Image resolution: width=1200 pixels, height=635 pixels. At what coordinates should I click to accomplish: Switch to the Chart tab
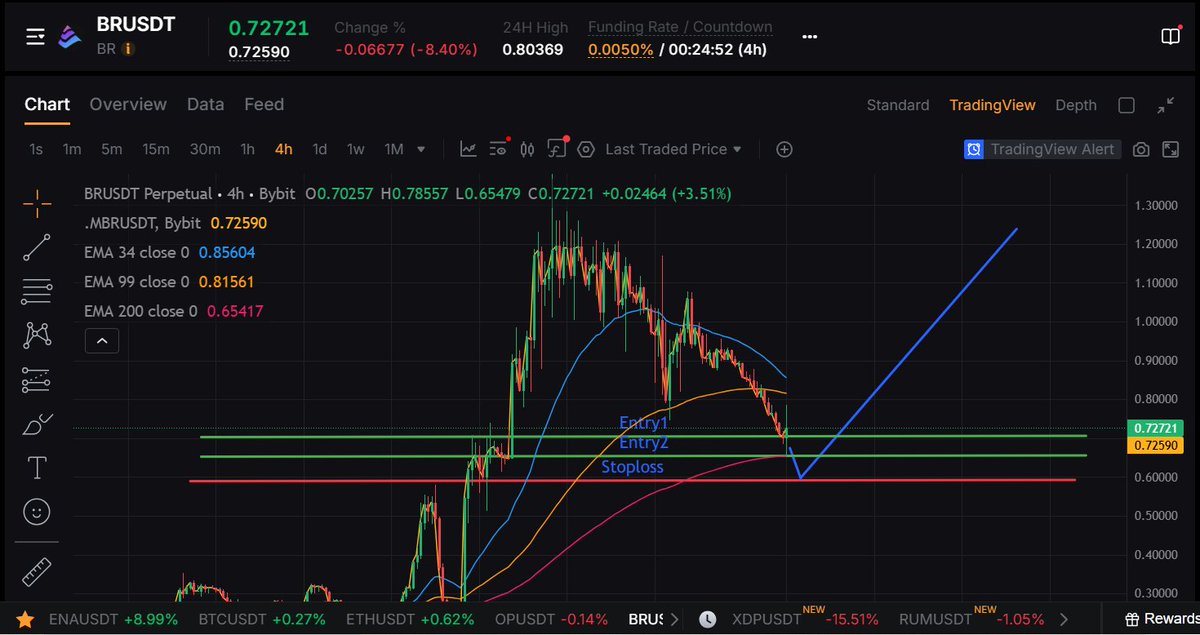pos(47,104)
